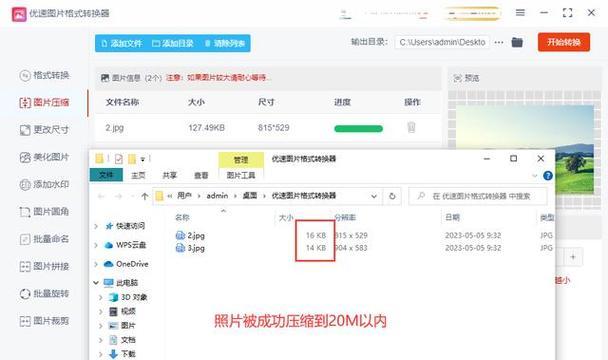Select 图片压缩 in the sidebar
The image size is (608, 360).
click(44, 102)
